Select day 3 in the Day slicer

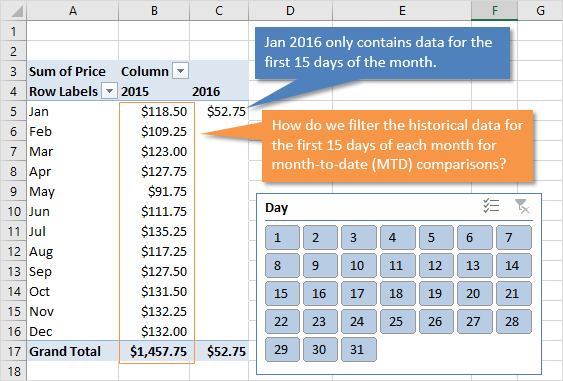359,237
